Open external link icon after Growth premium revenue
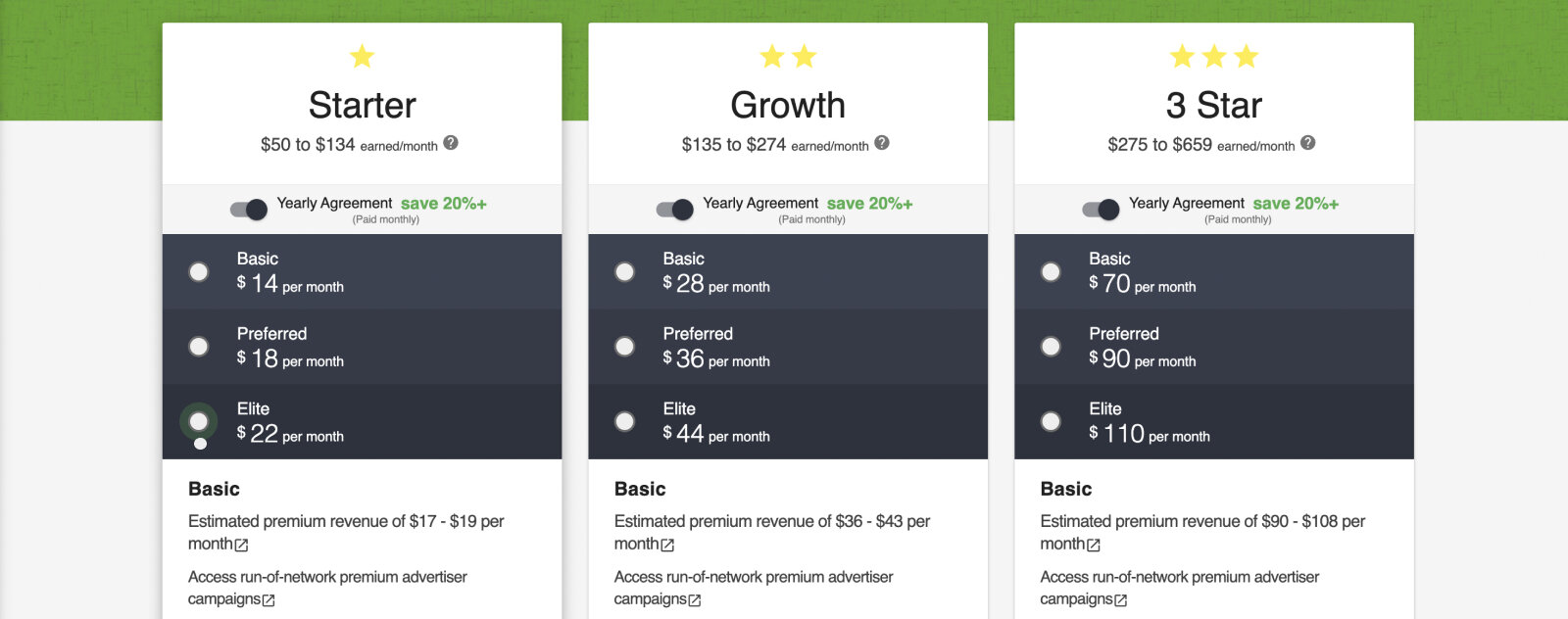The height and width of the screenshot is (619, 1568). 667,545
